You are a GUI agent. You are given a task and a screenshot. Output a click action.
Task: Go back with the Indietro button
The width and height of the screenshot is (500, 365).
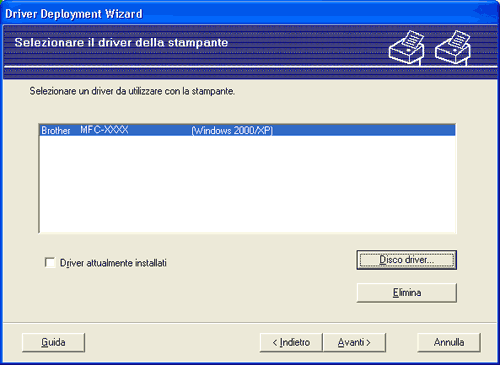pyautogui.click(x=291, y=342)
